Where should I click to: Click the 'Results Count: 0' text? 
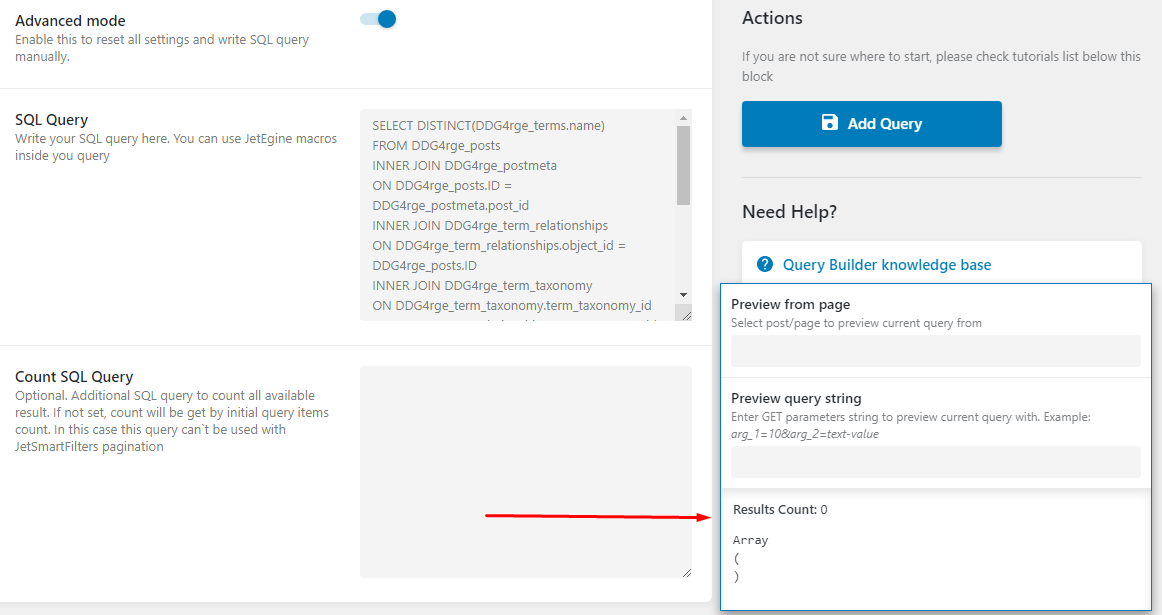[x=780, y=509]
